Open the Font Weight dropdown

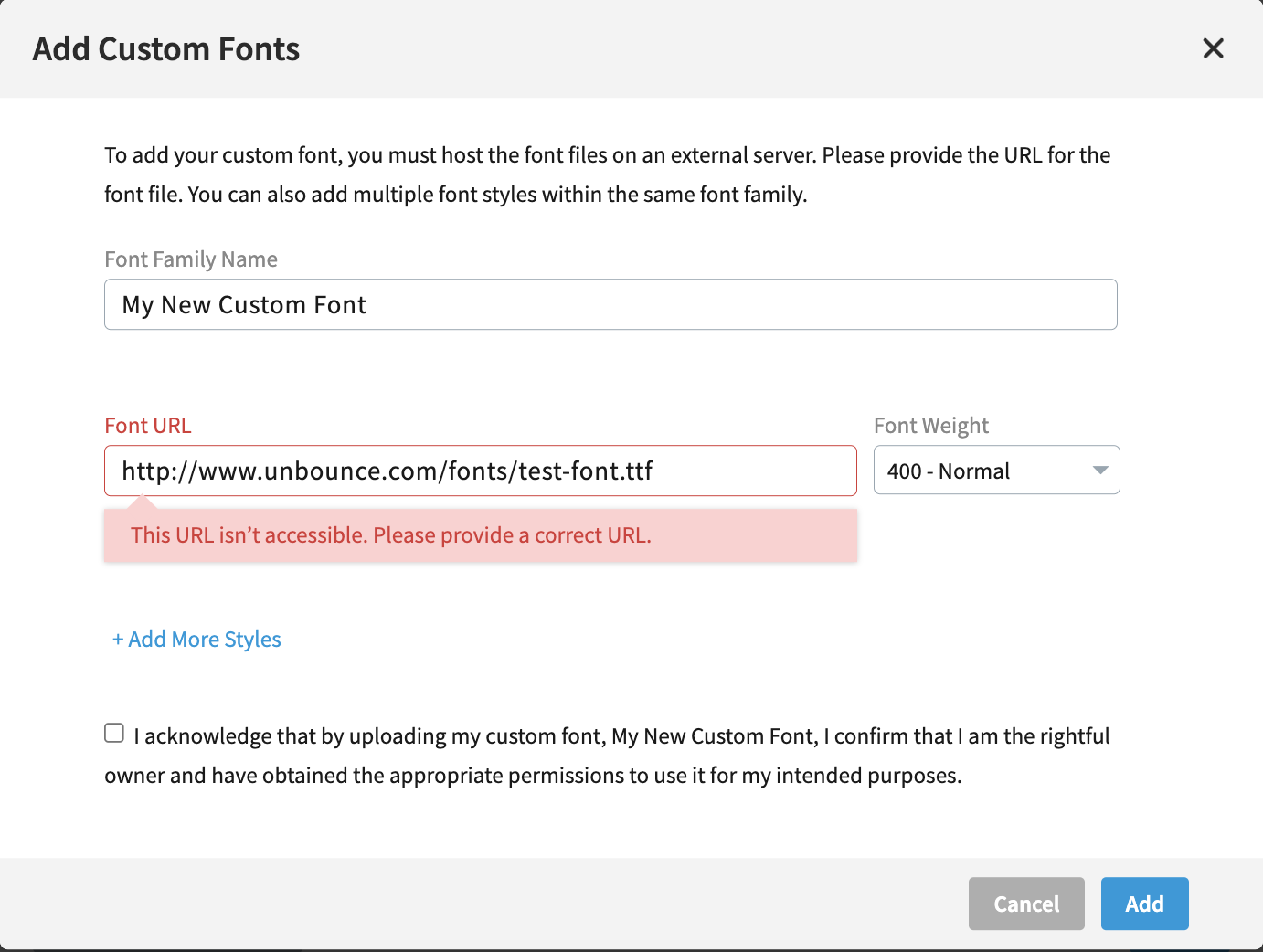tap(996, 471)
